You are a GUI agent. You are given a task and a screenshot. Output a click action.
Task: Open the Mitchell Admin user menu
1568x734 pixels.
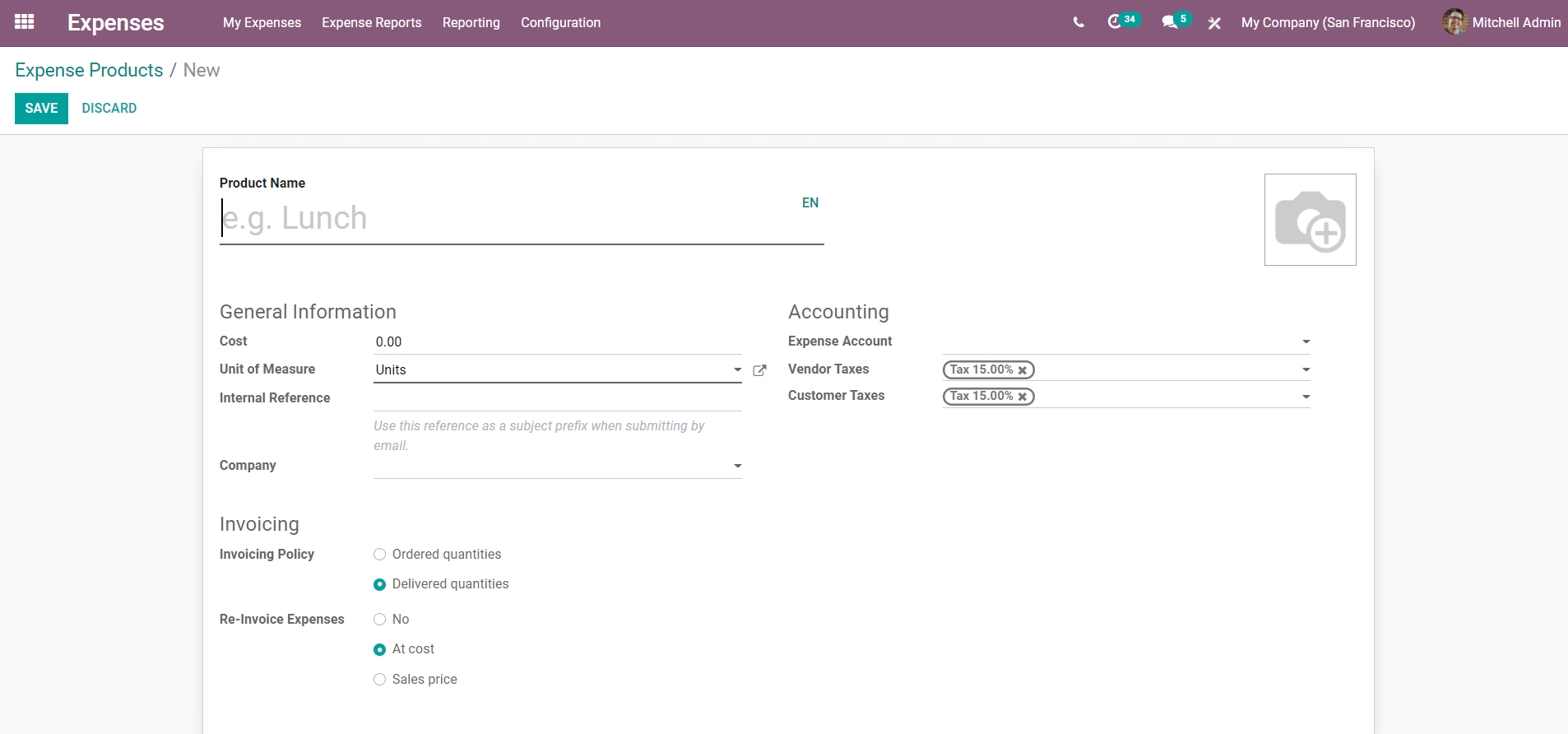point(1501,22)
